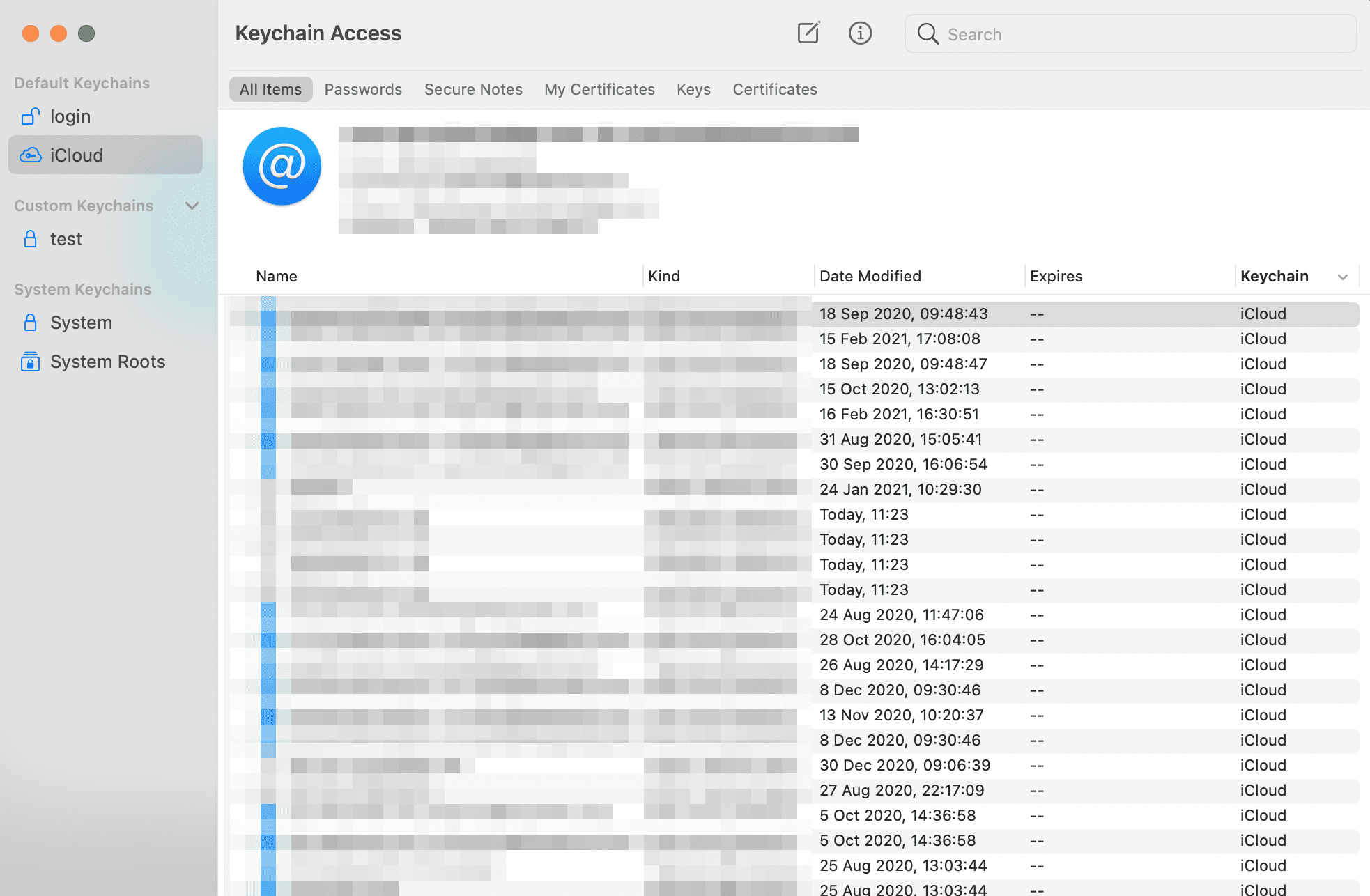
Task: Select row modified 15 Feb 2021, 17:08:08
Action: click(x=899, y=339)
